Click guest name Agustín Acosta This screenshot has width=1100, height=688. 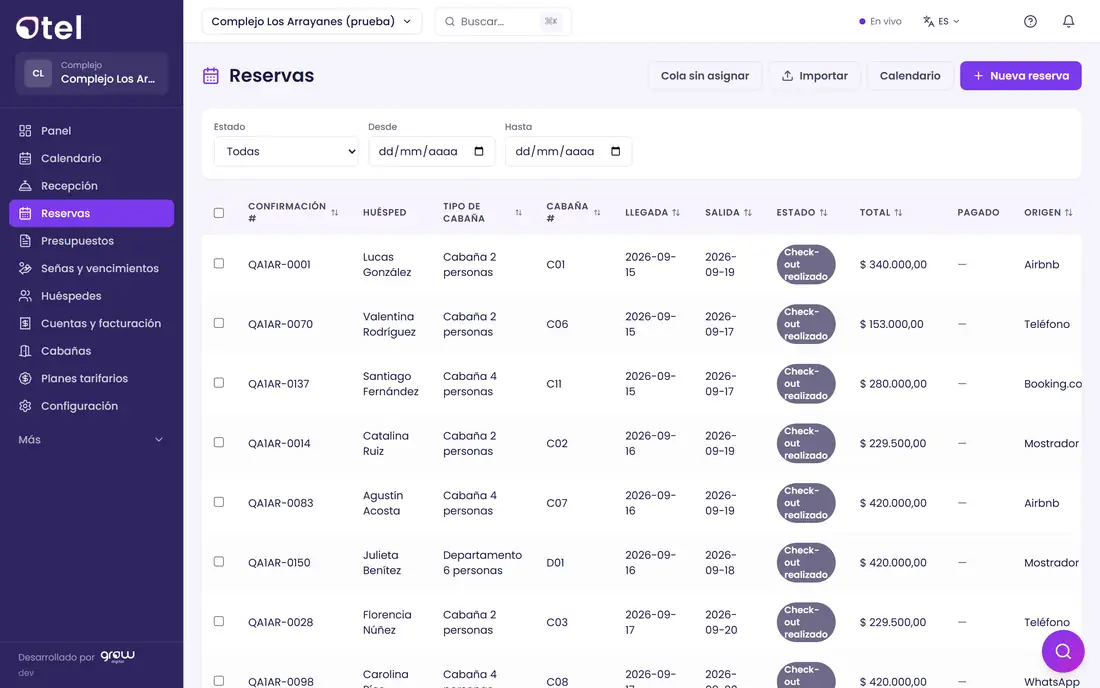coord(383,503)
